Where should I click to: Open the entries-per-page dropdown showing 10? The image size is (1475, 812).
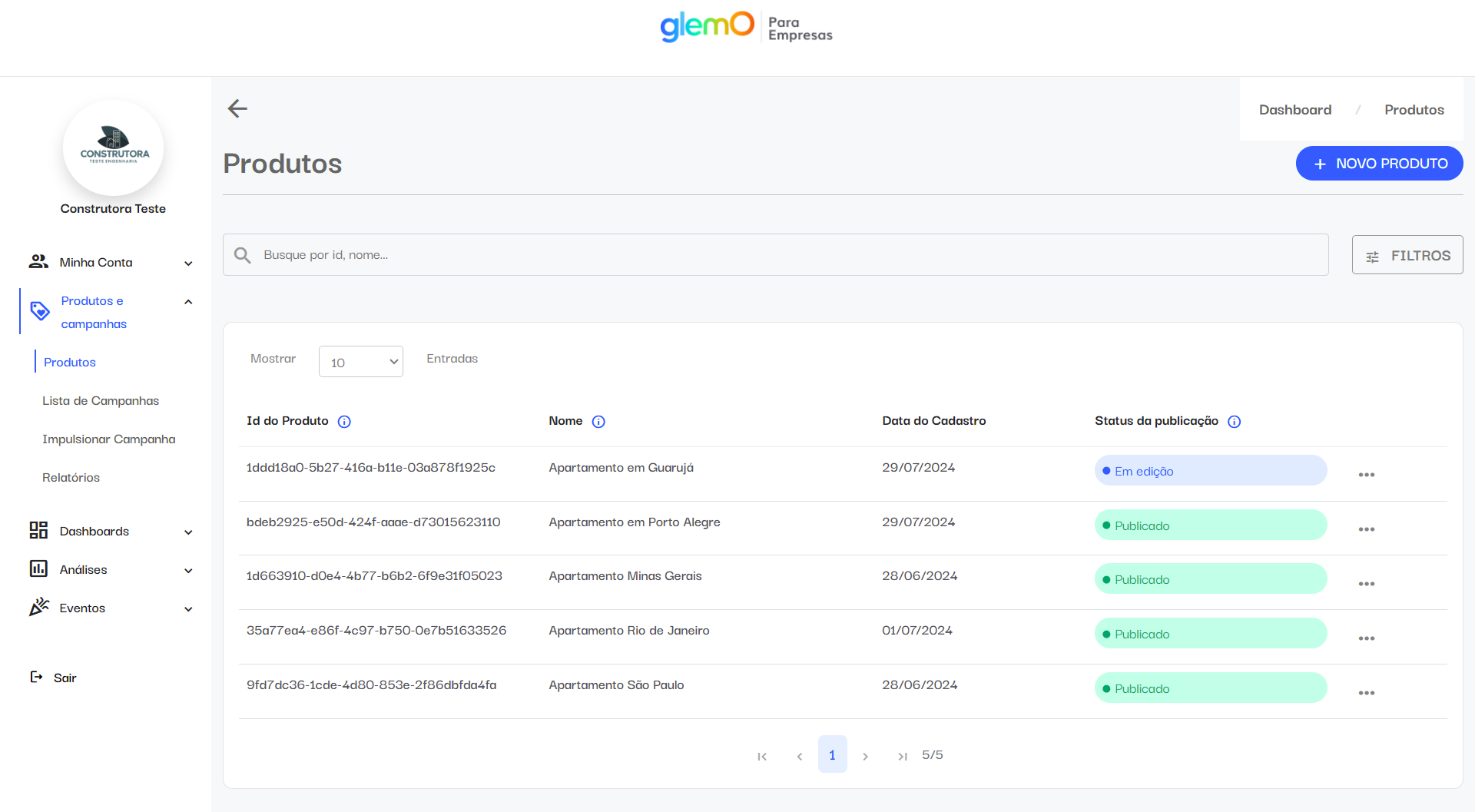pos(361,362)
